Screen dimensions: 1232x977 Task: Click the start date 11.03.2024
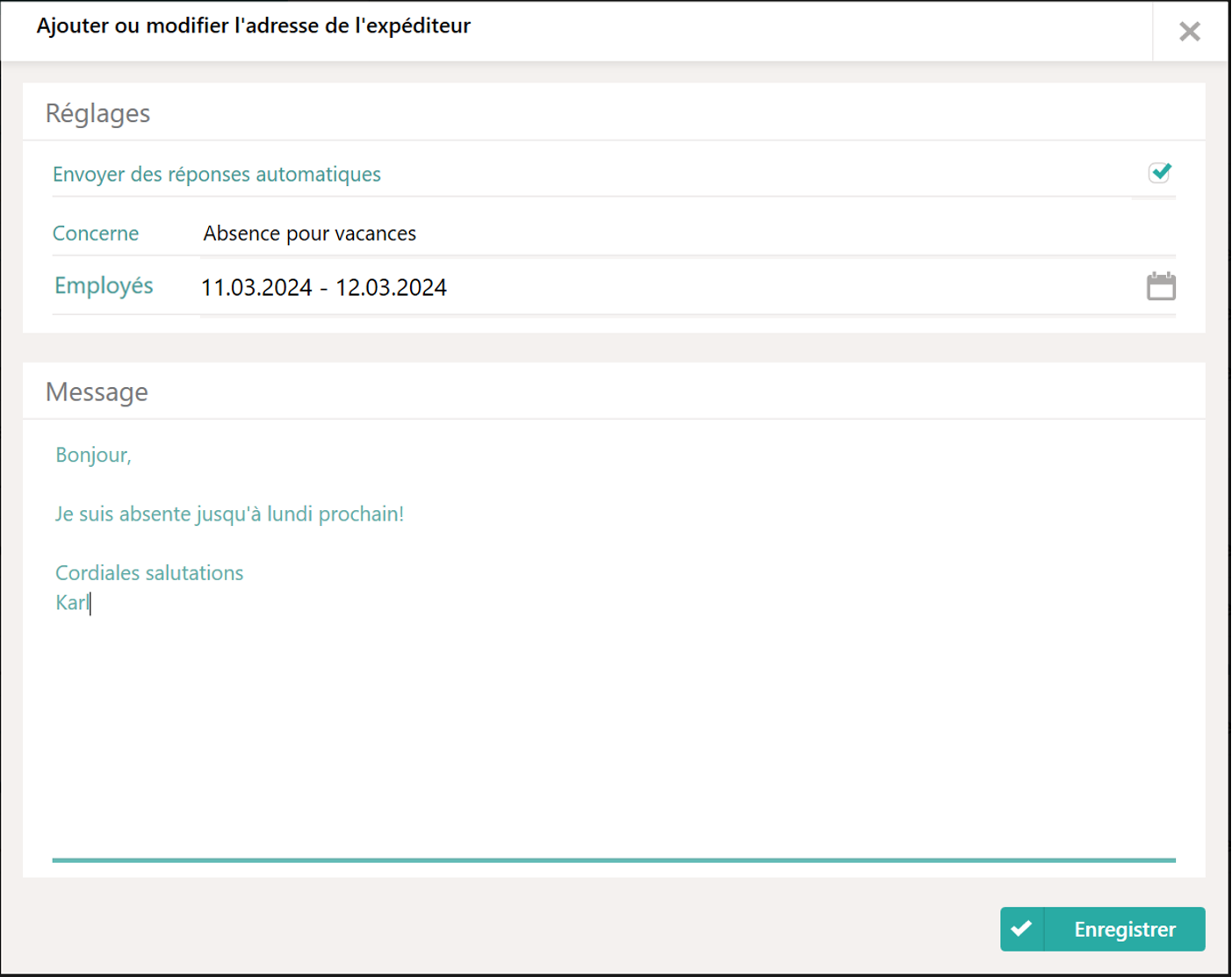[256, 288]
